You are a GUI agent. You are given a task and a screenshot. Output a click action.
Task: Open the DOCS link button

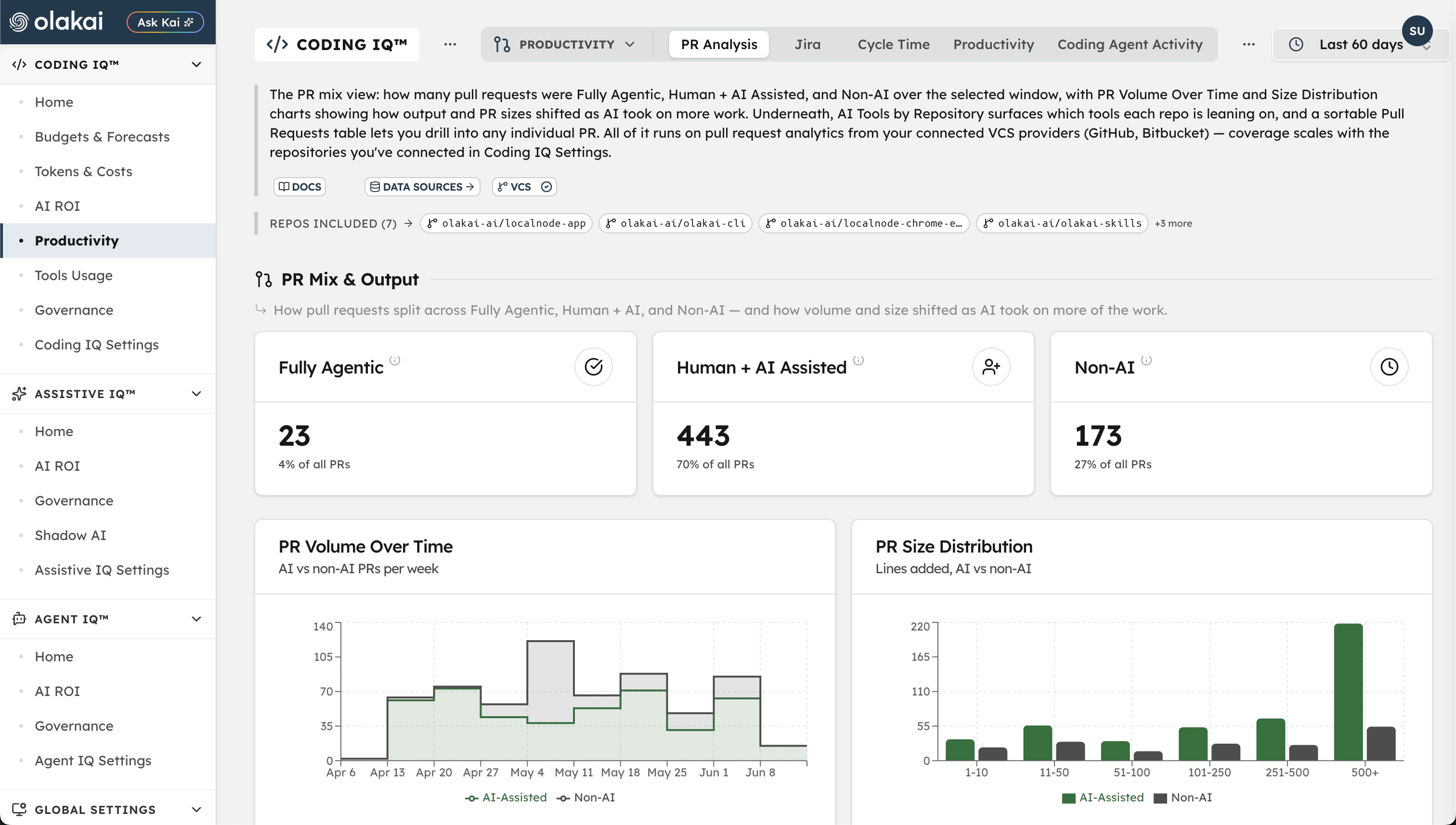coord(300,186)
